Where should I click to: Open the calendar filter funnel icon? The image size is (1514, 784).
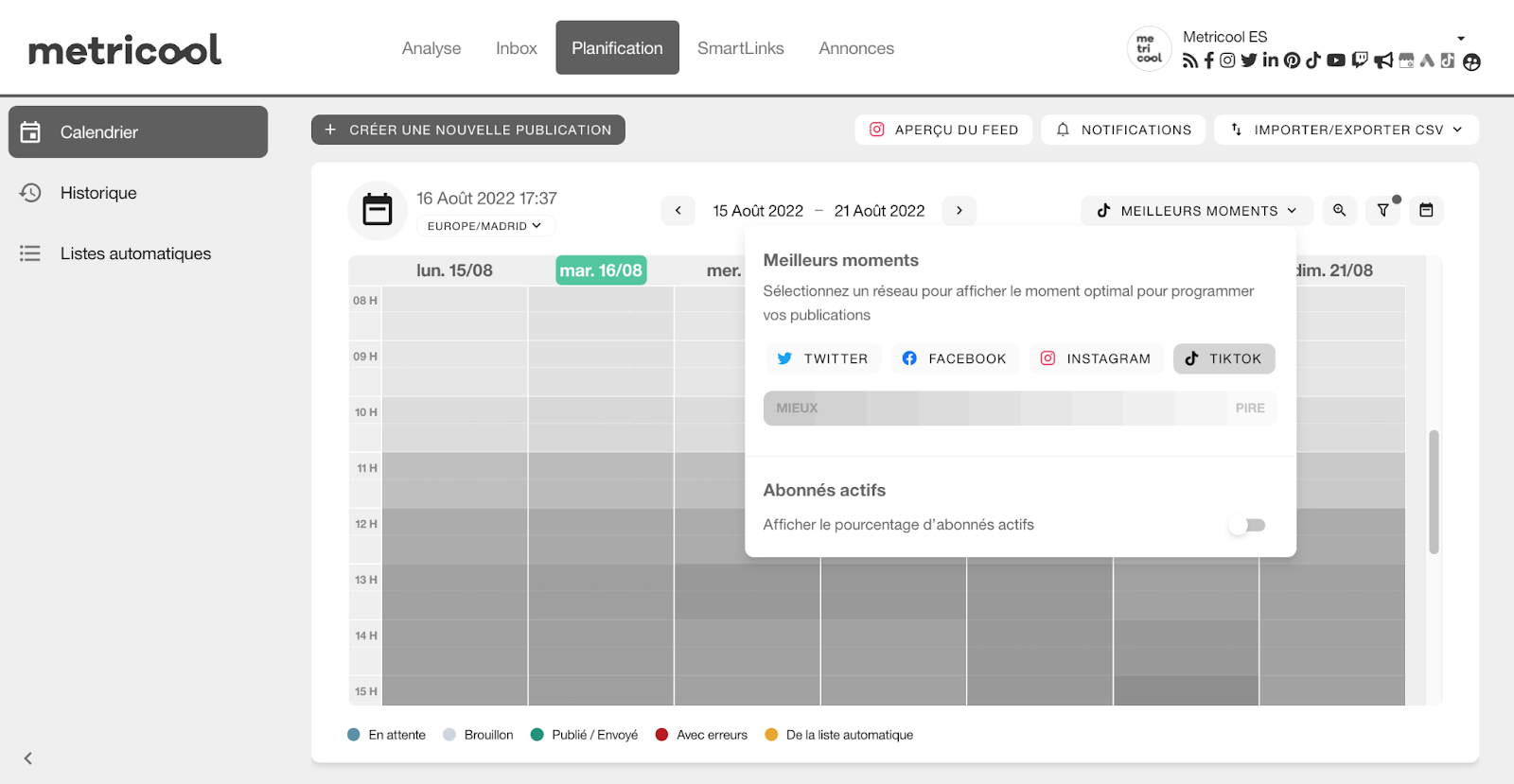coord(1382,210)
